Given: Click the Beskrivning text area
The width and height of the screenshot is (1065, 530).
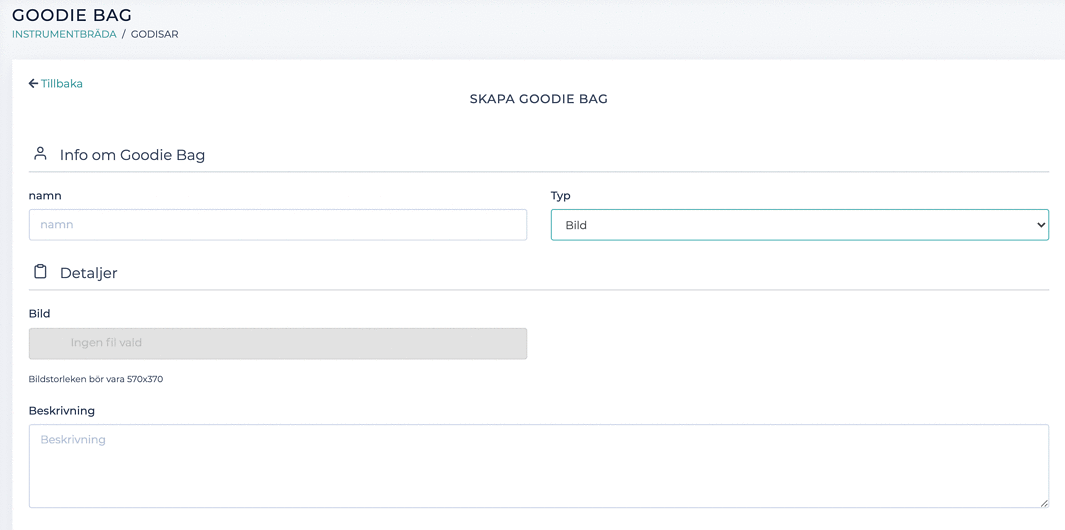Looking at the screenshot, I should 538,465.
